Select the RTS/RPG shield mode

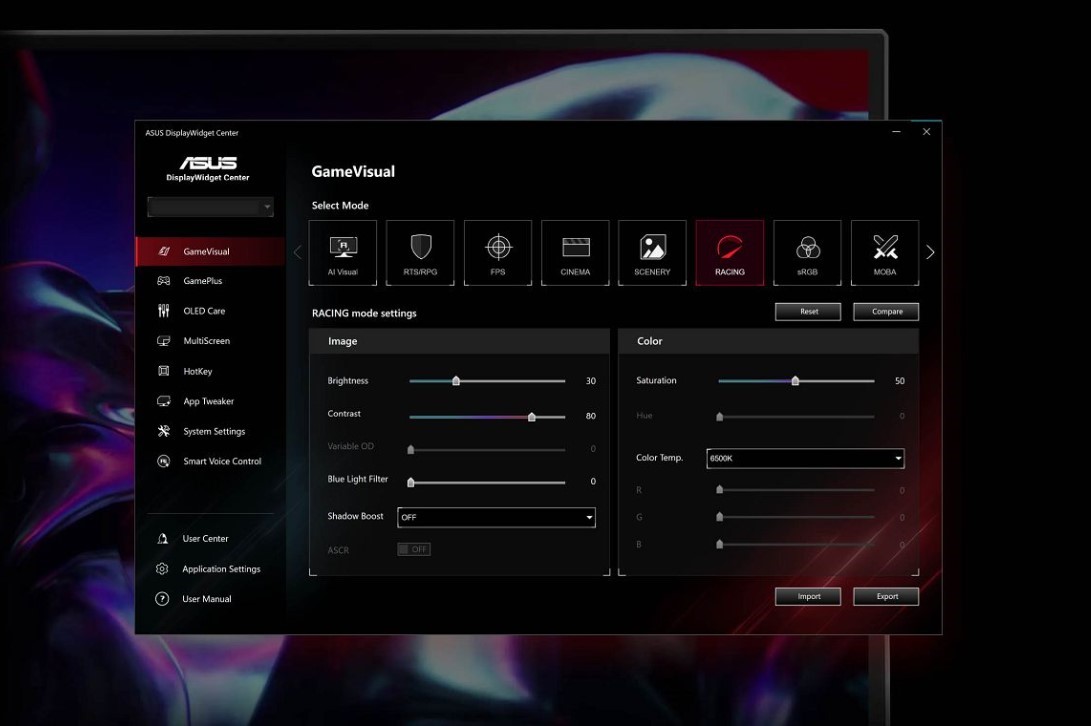[420, 253]
